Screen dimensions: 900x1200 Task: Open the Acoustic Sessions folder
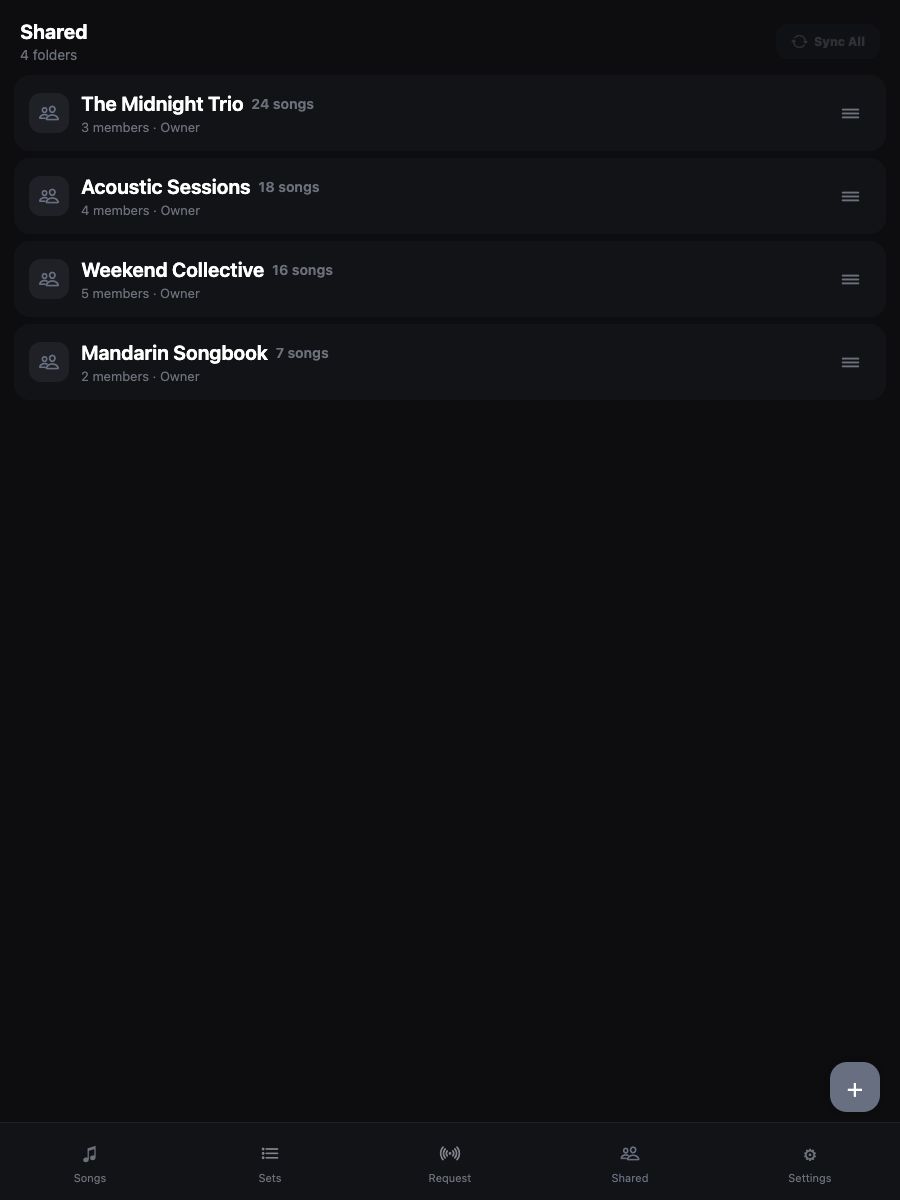point(450,196)
